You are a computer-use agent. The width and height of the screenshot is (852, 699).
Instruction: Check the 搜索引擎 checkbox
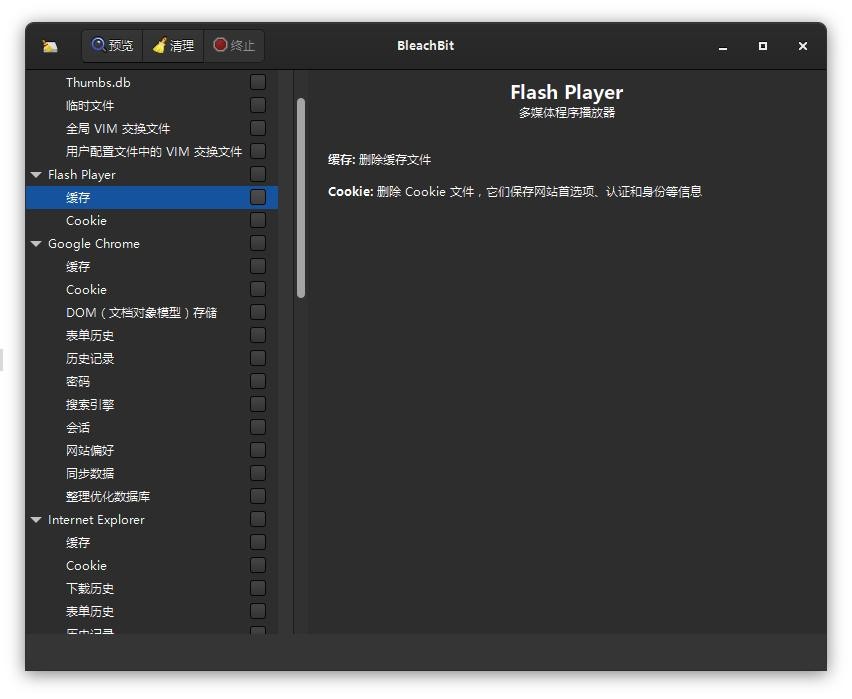(258, 405)
